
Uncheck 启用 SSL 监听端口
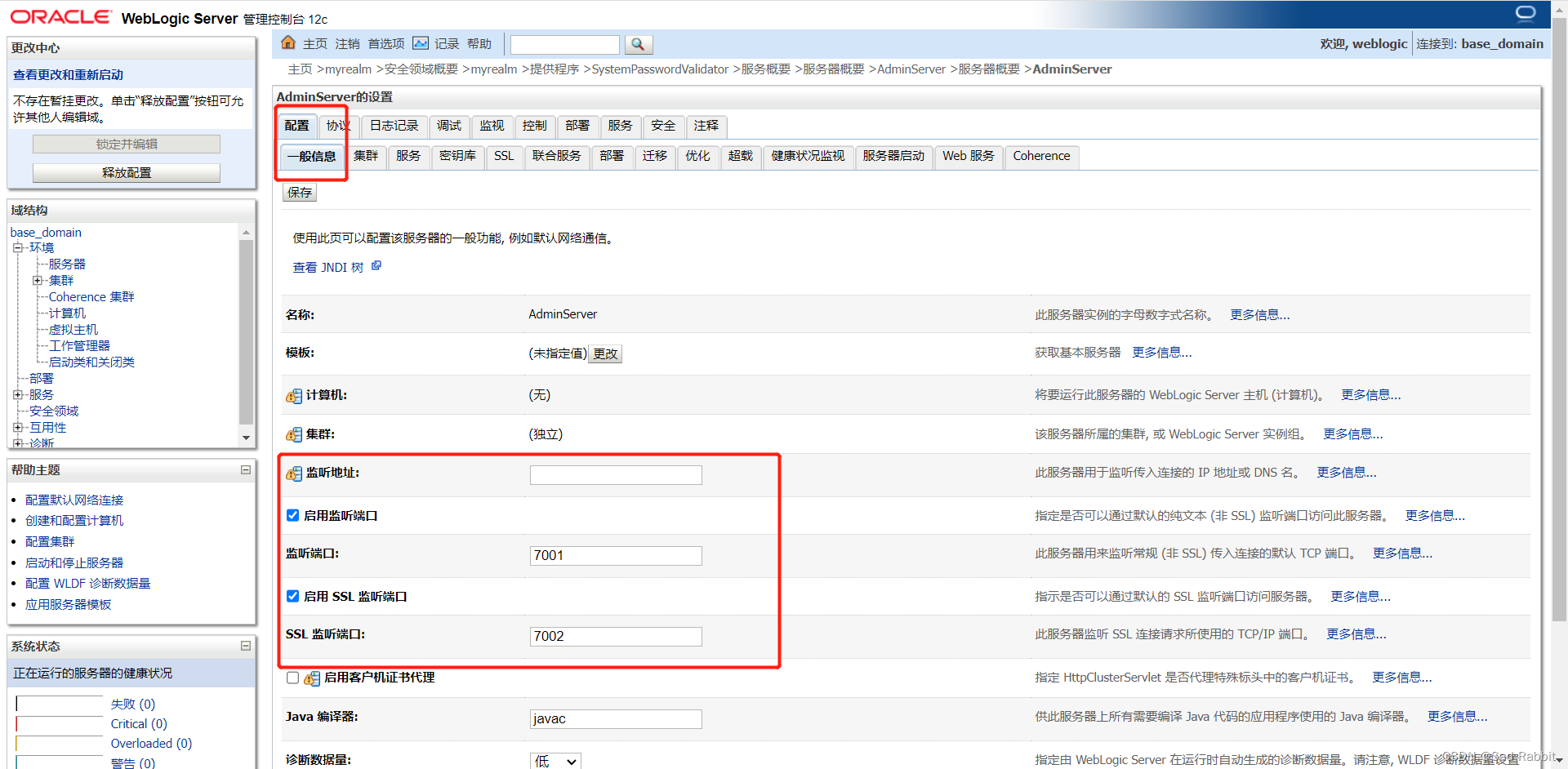tap(292, 596)
